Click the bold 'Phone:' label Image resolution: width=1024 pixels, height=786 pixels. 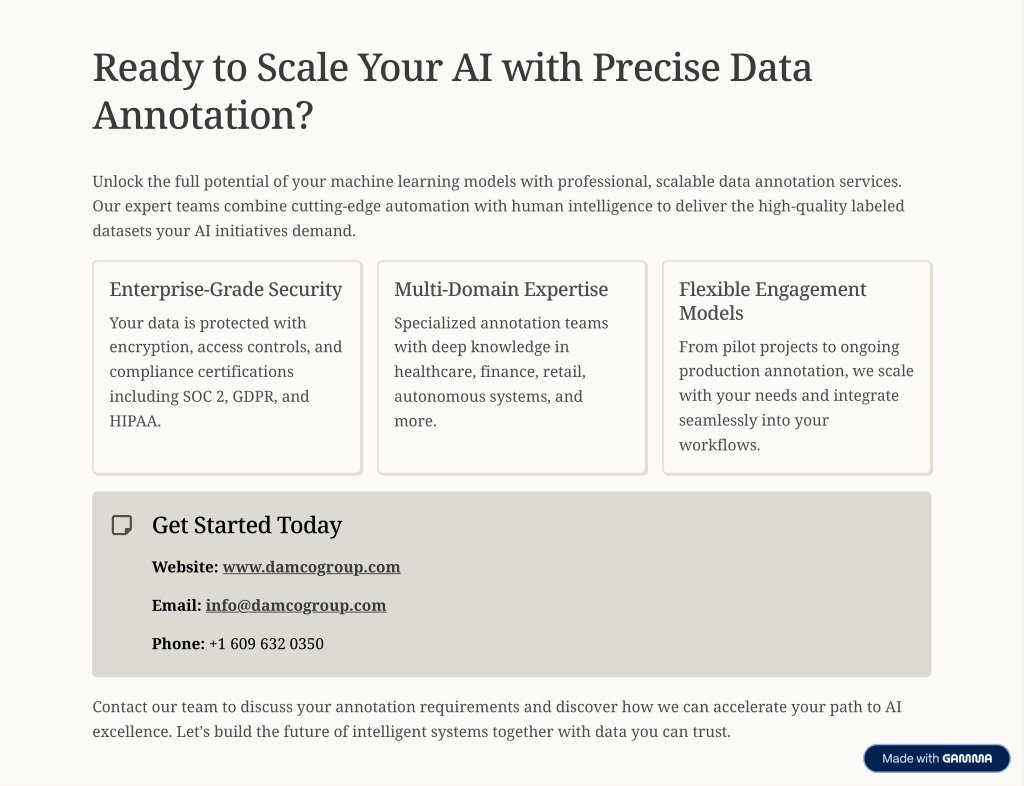(x=178, y=644)
